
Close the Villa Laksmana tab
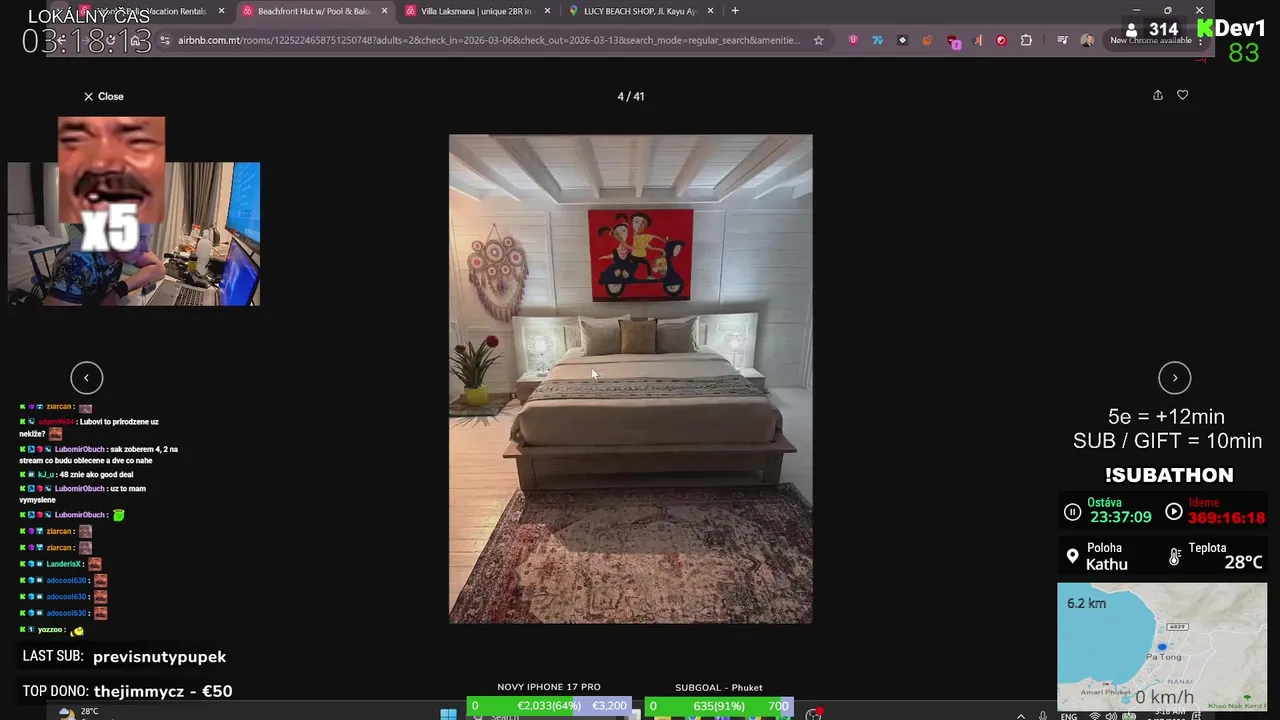547,11
